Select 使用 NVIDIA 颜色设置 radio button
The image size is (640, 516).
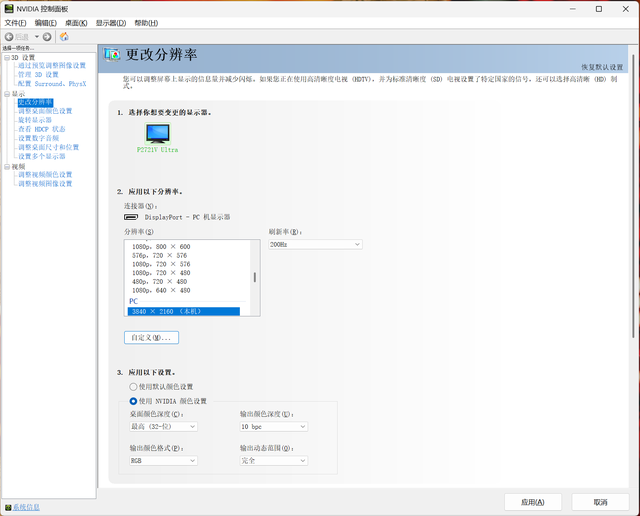(x=133, y=401)
